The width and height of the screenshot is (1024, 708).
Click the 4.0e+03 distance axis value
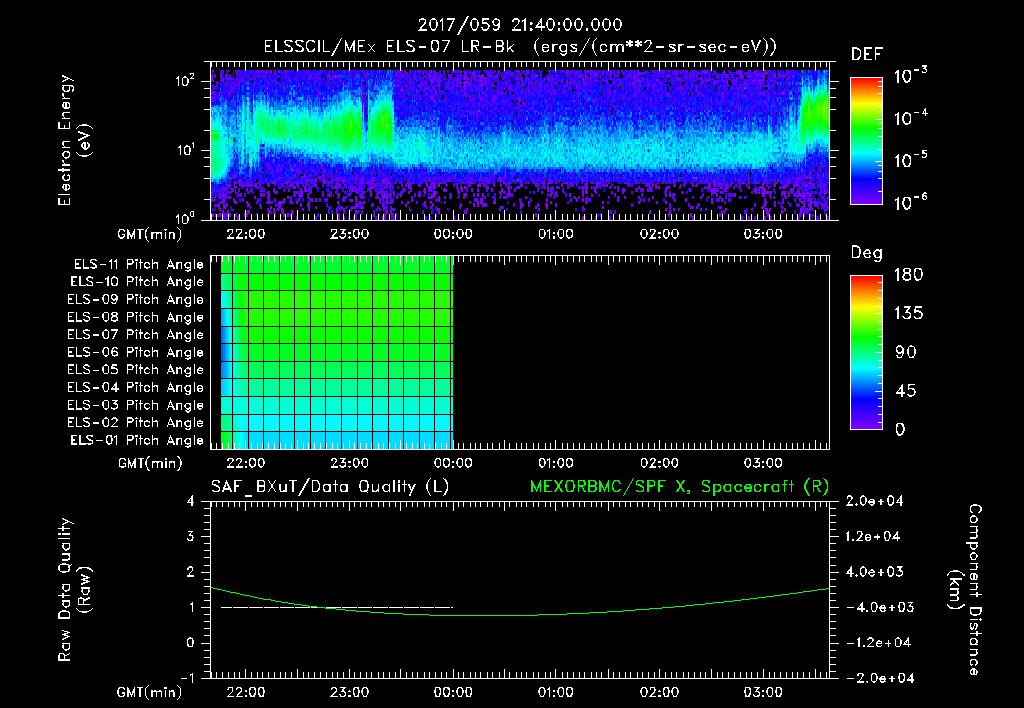point(874,572)
